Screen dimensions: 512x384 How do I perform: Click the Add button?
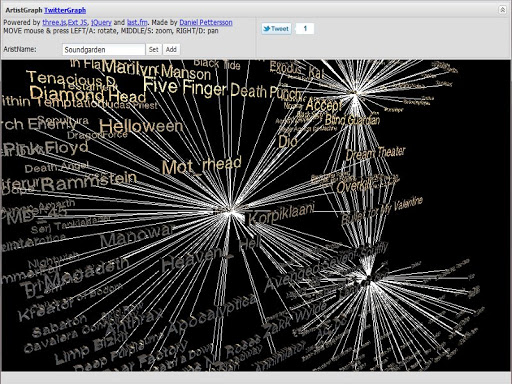point(171,50)
